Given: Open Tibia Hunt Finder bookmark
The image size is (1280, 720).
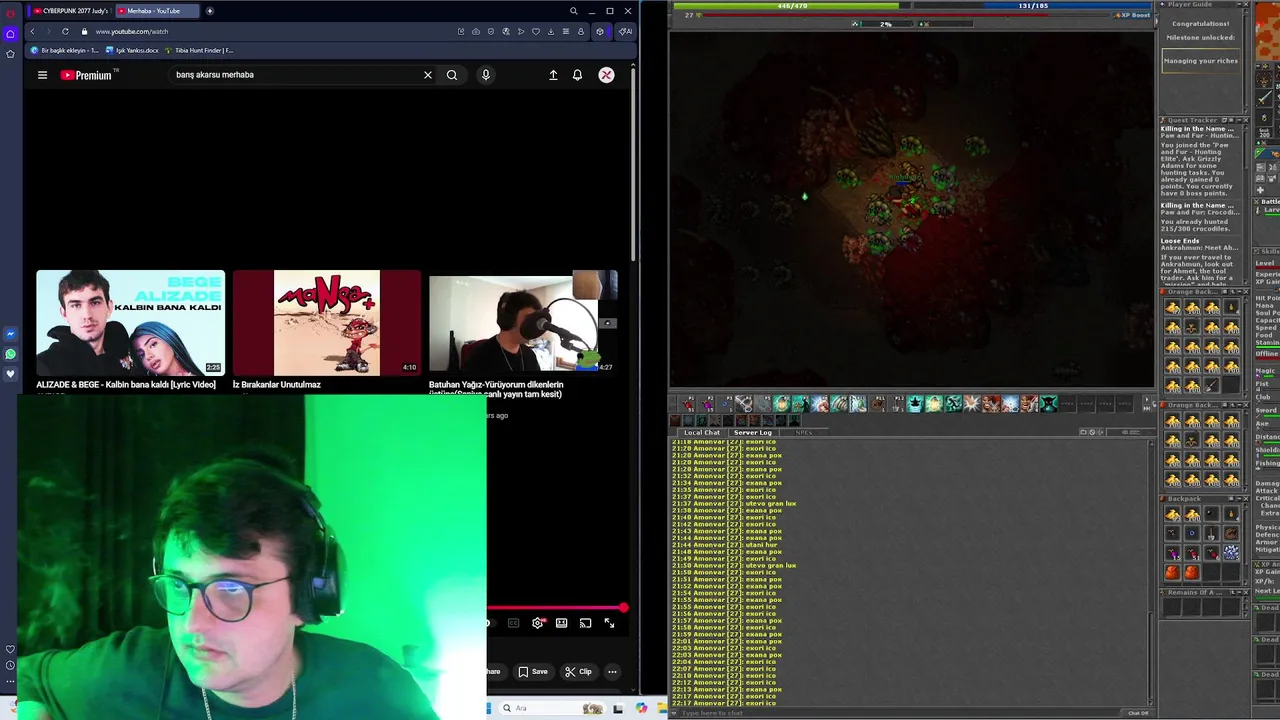Looking at the screenshot, I should [x=199, y=50].
